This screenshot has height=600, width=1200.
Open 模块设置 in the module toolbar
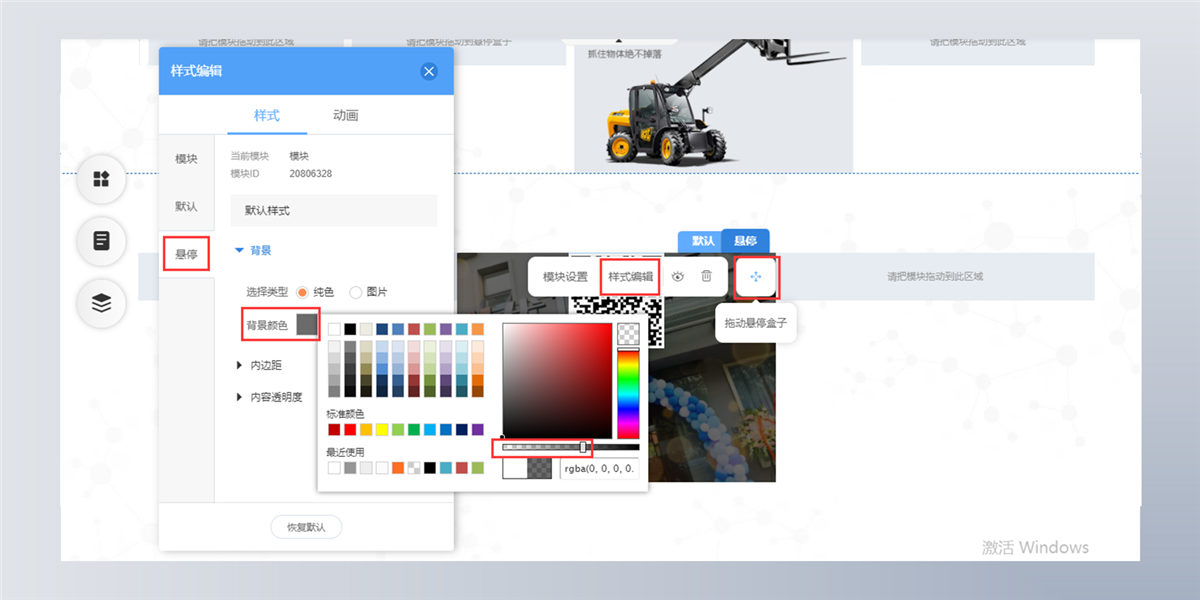[x=565, y=277]
